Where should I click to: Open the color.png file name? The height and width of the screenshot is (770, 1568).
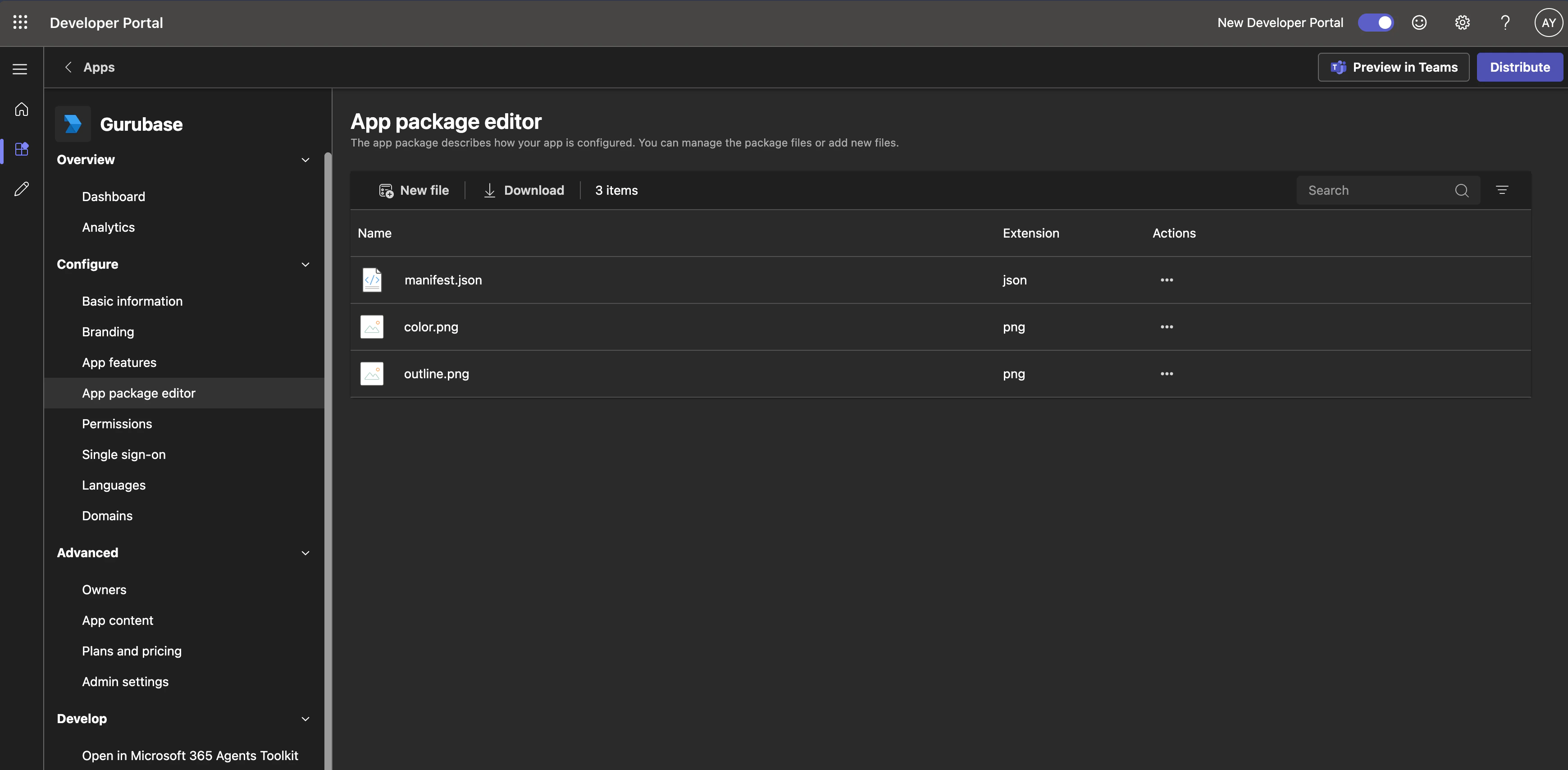click(431, 327)
